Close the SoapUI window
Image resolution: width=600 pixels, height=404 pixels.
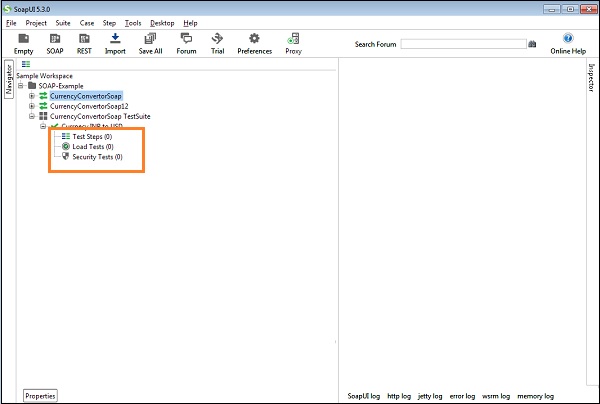pyautogui.click(x=589, y=9)
